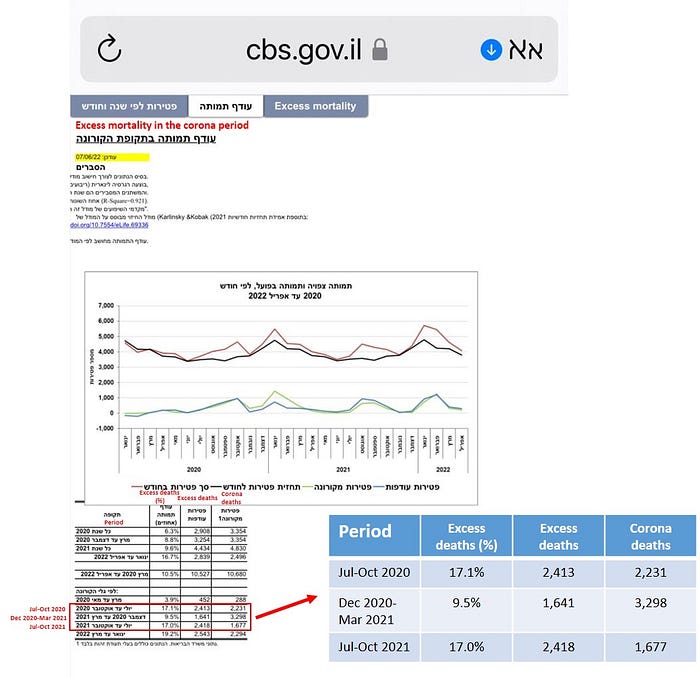Click the 17.0% value in the enlarged table

pyautogui.click(x=467, y=647)
